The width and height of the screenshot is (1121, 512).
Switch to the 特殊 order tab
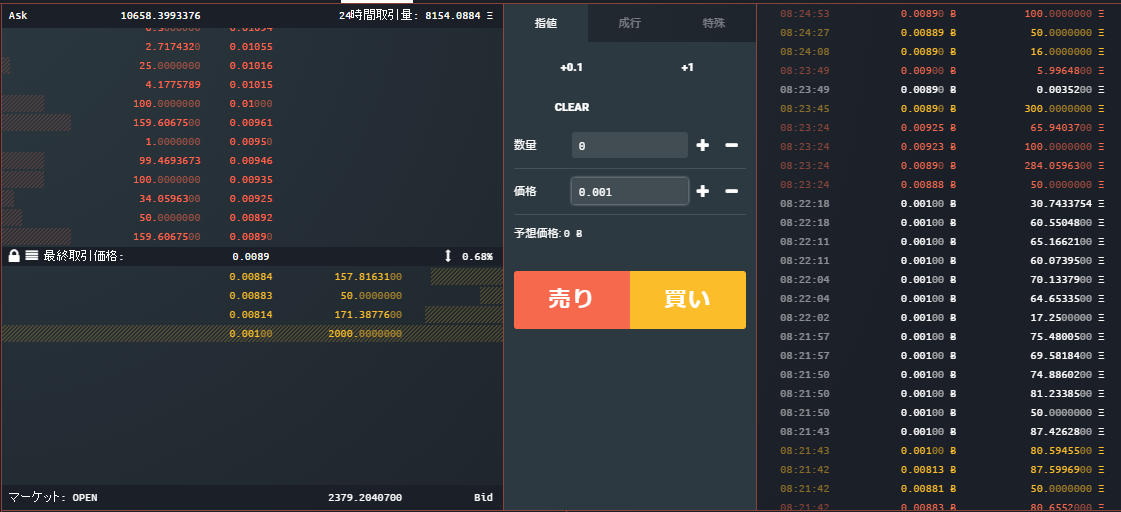(x=713, y=23)
